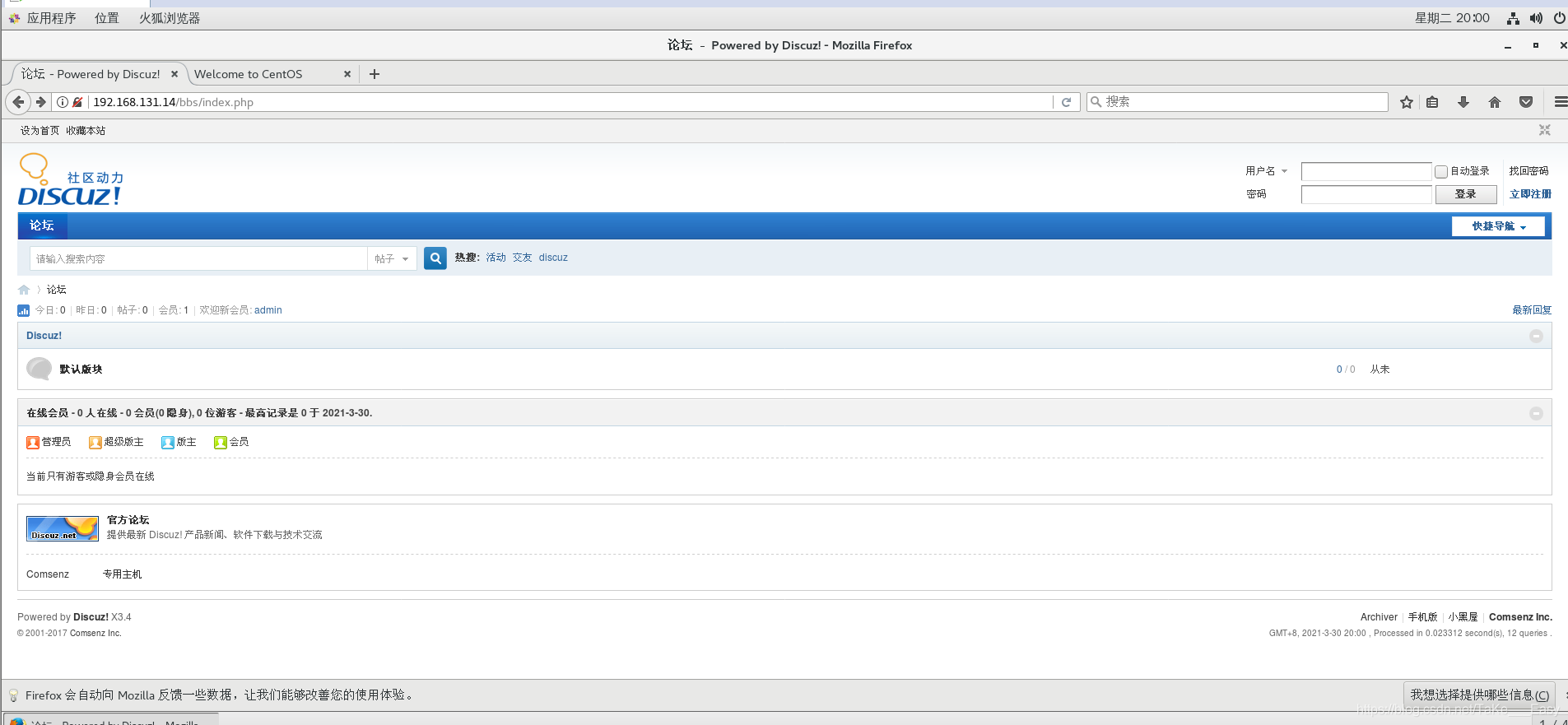Image resolution: width=1568 pixels, height=725 pixels.
Task: Open the 位置 menu
Action: pos(107,18)
